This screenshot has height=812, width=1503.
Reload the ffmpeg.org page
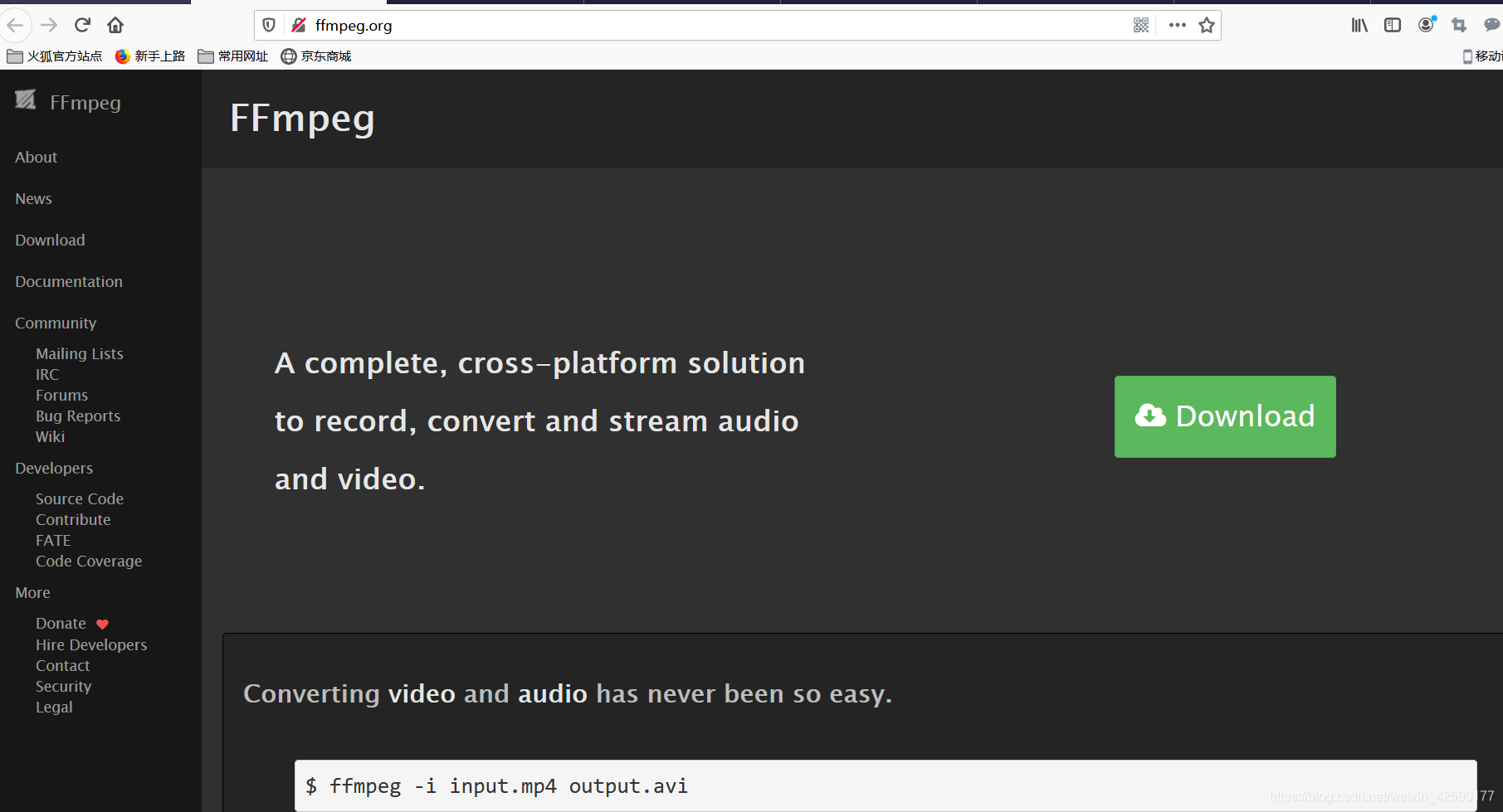(82, 25)
